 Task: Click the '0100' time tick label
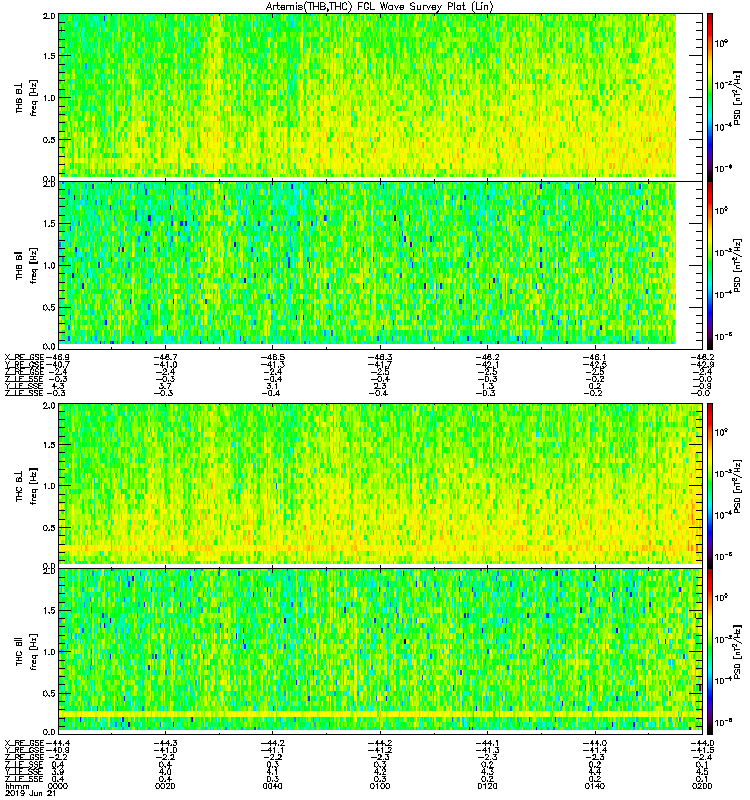tap(380, 786)
